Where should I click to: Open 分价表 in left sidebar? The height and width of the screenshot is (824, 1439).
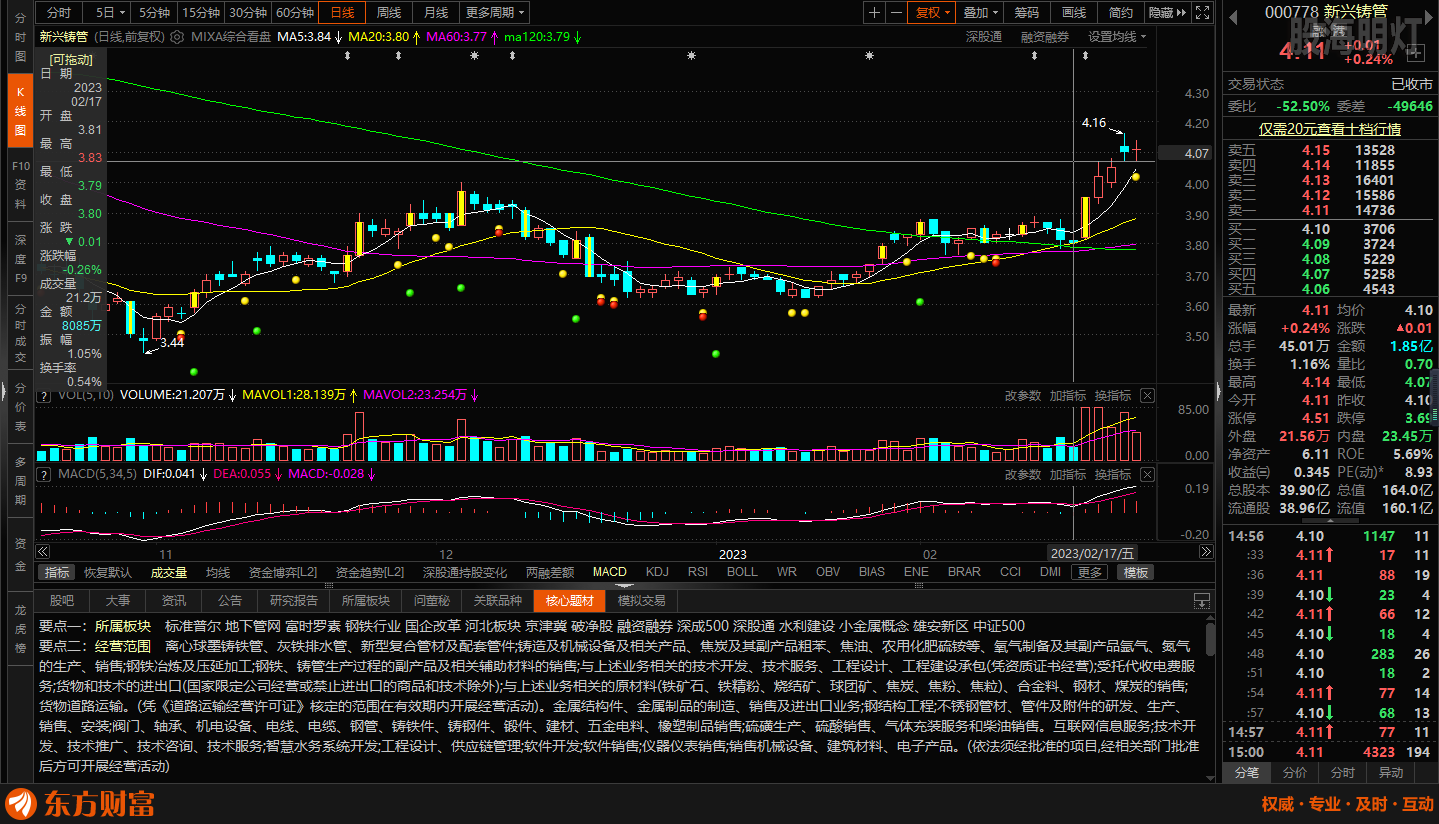click(19, 408)
